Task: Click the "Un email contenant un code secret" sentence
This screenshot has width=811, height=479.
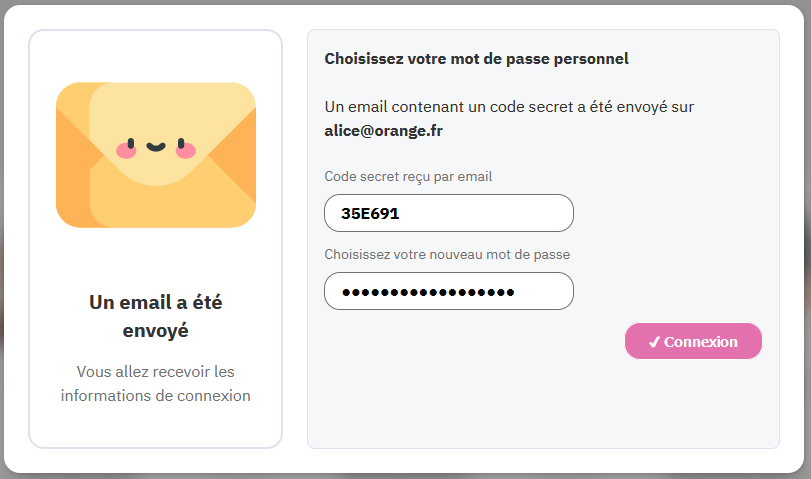Action: click(x=509, y=107)
